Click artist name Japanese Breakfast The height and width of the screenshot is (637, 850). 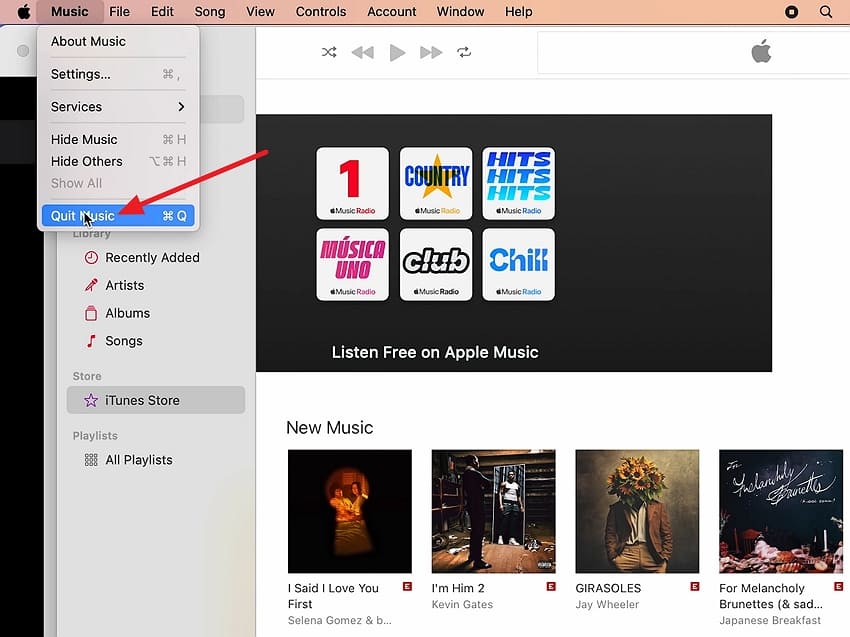[x=770, y=620]
